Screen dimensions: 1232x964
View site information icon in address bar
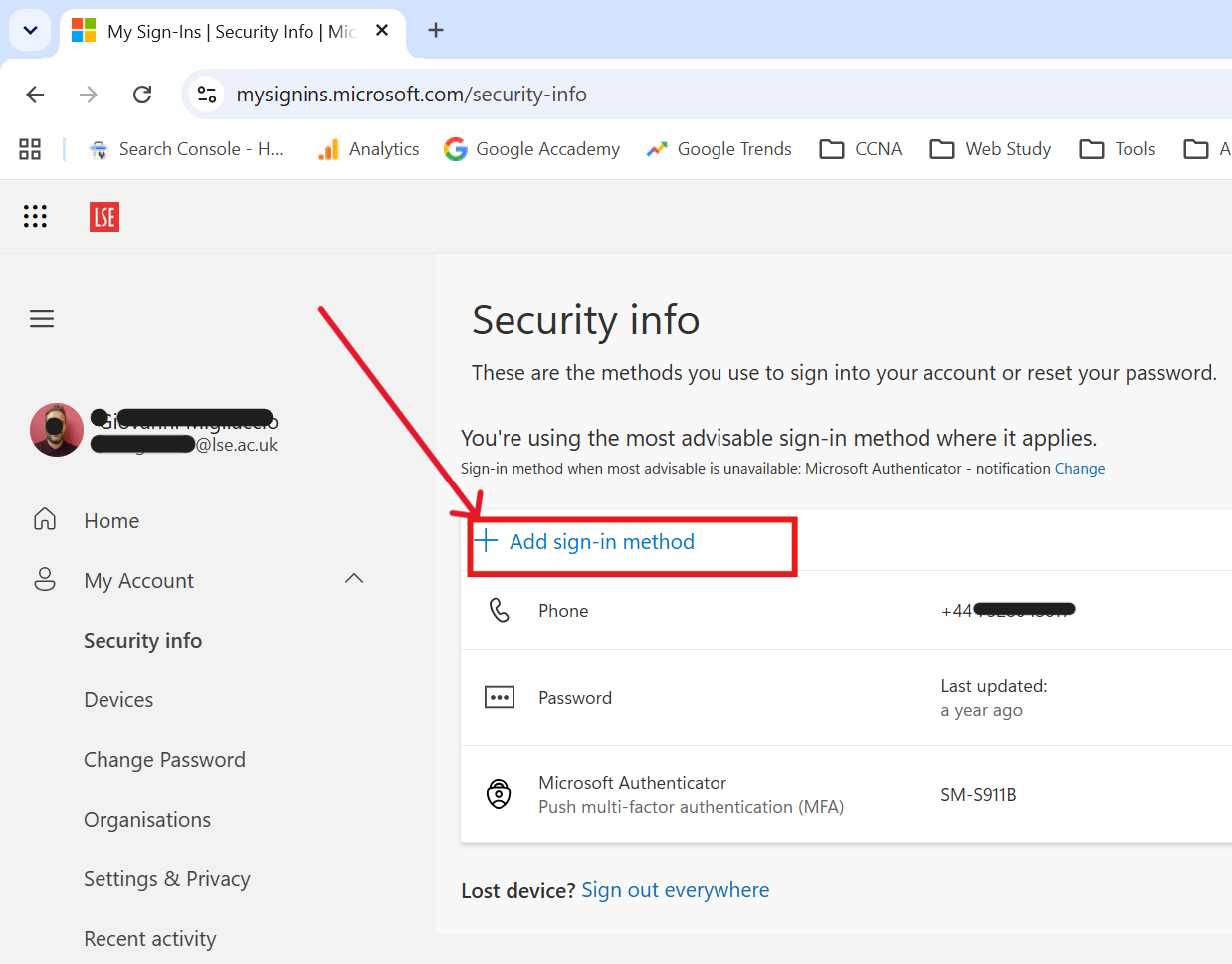tap(207, 95)
